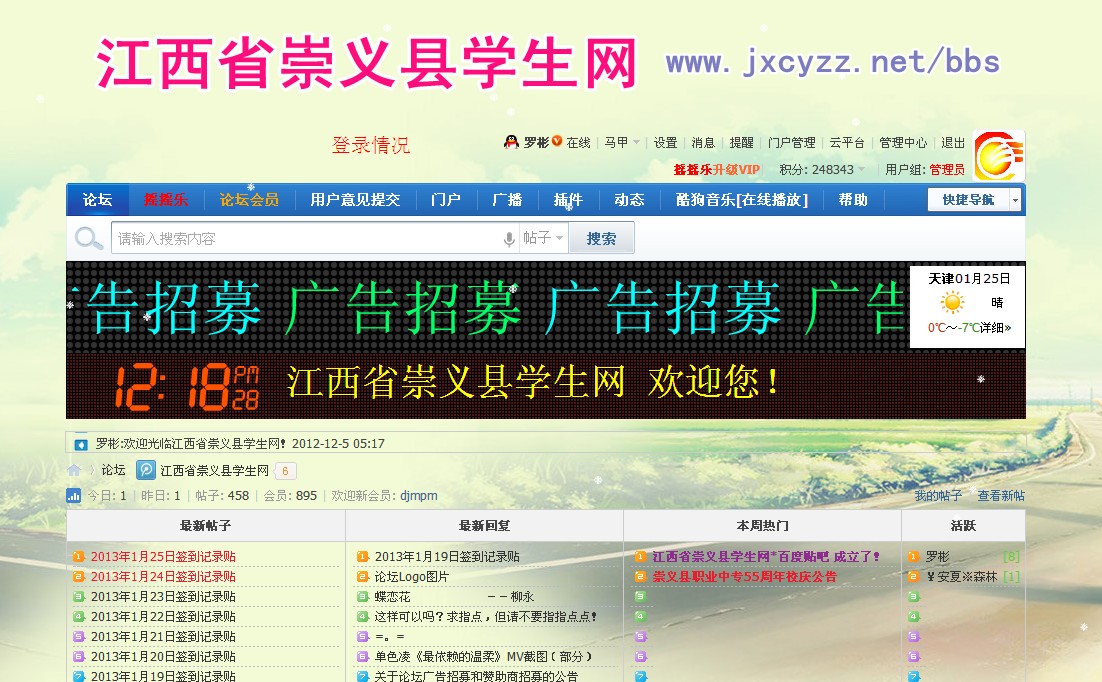Open the 广播 navigation tab

click(x=507, y=200)
